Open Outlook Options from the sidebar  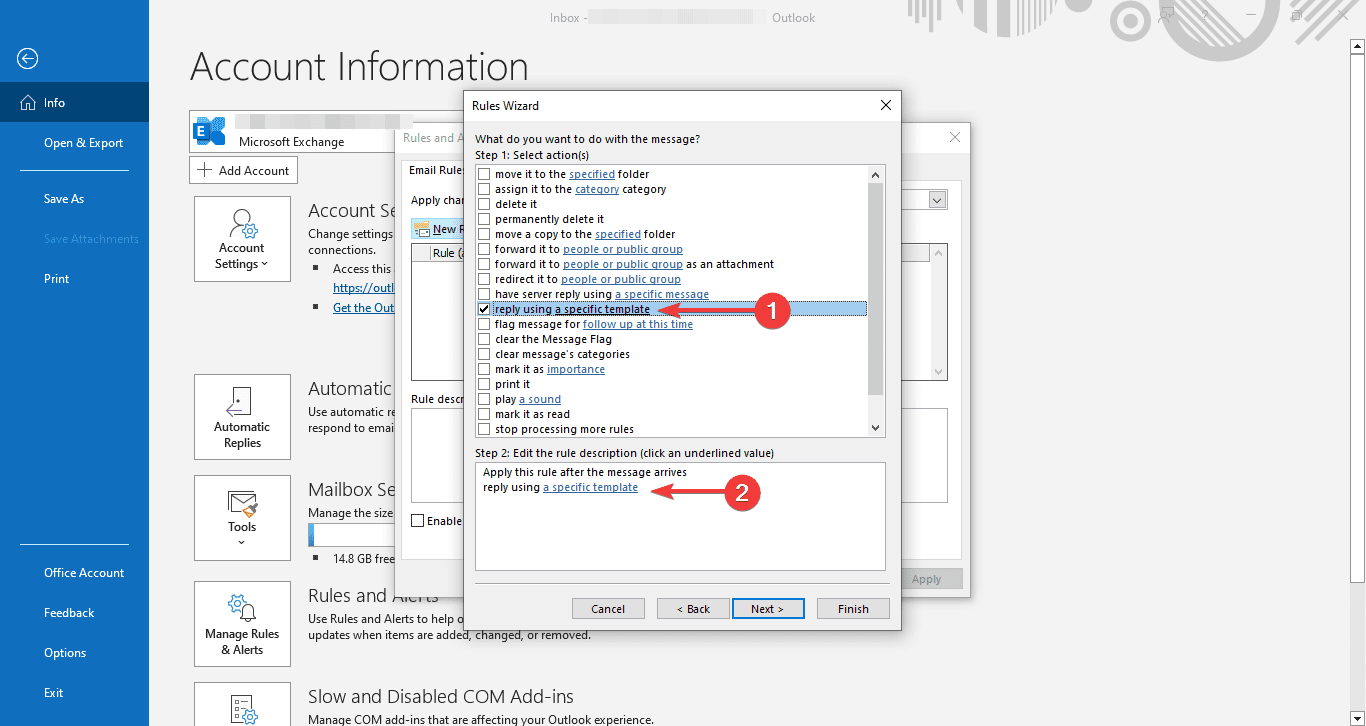pyautogui.click(x=64, y=652)
